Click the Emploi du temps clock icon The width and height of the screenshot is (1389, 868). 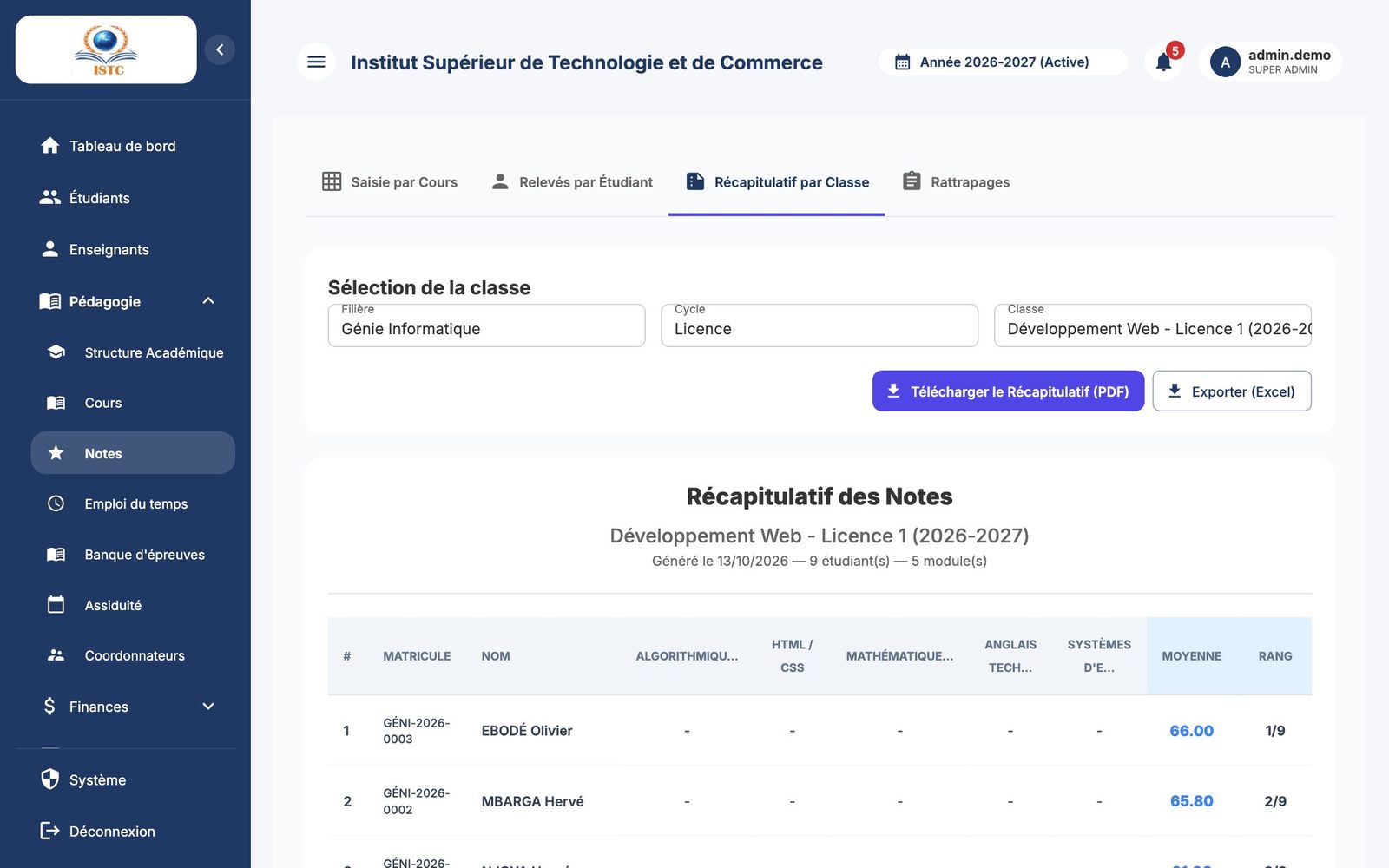pos(56,503)
